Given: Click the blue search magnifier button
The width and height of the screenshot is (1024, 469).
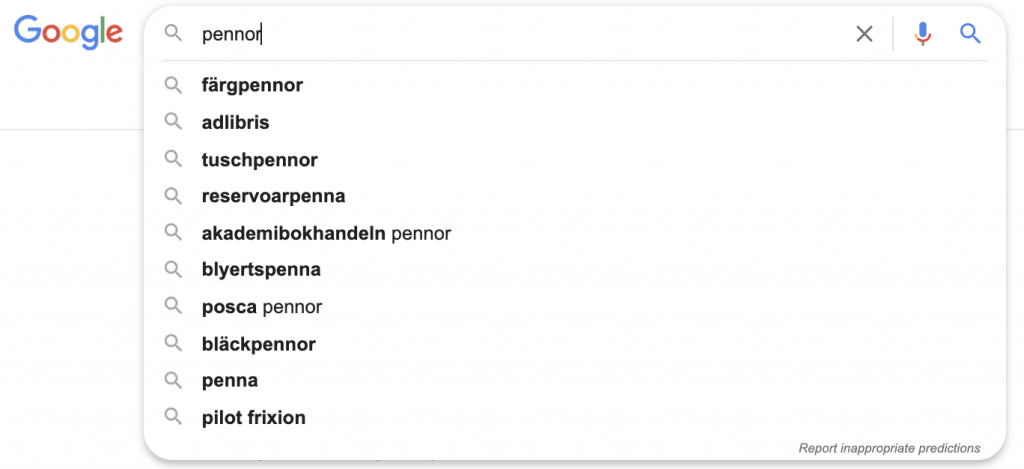Looking at the screenshot, I should (x=970, y=34).
